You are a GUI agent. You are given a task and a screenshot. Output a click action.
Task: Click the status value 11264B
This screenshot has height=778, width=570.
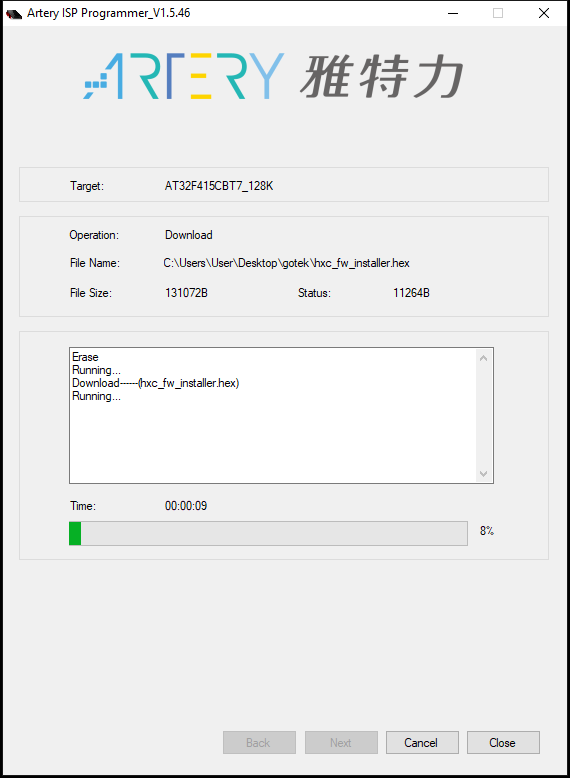tap(411, 293)
